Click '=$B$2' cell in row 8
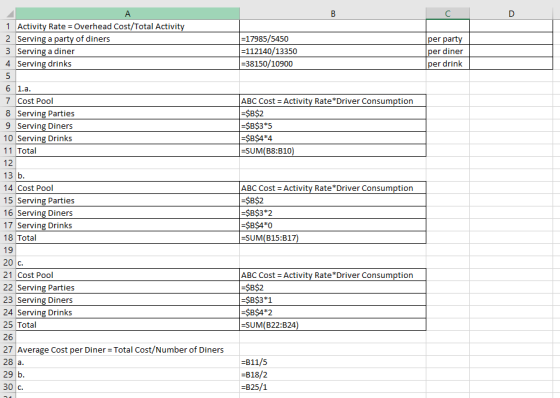 pyautogui.click(x=332, y=113)
